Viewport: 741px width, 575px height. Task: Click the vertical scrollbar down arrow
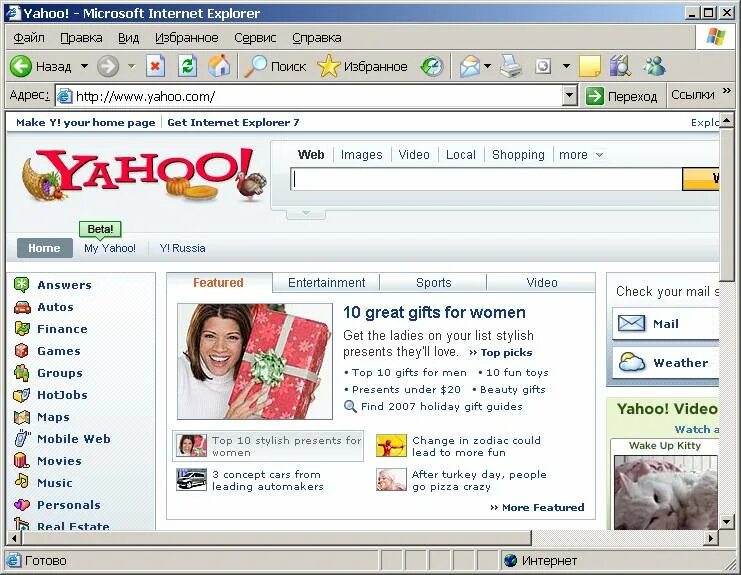(727, 522)
